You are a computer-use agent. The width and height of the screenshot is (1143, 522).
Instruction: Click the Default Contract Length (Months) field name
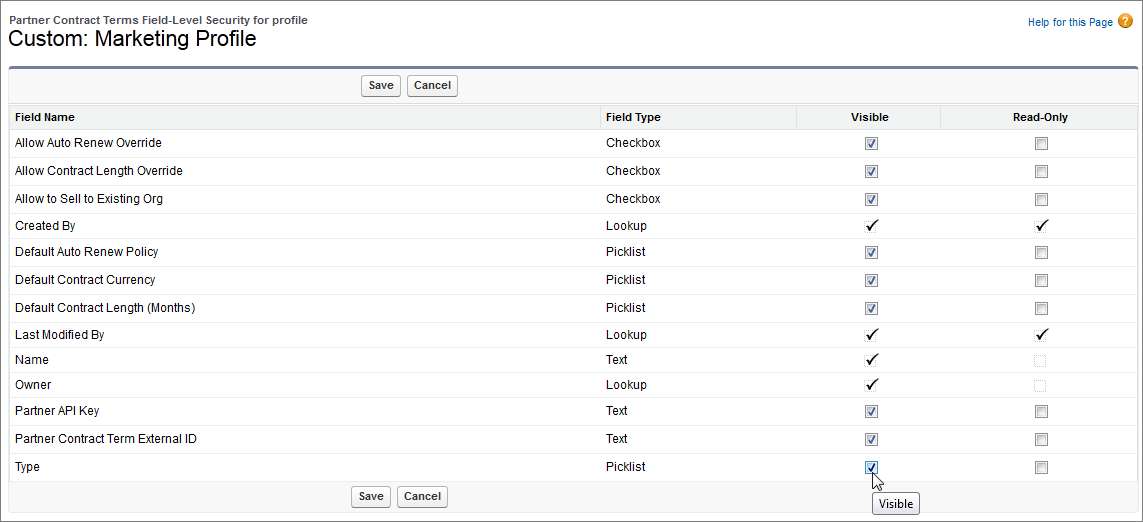pyautogui.click(x=105, y=308)
